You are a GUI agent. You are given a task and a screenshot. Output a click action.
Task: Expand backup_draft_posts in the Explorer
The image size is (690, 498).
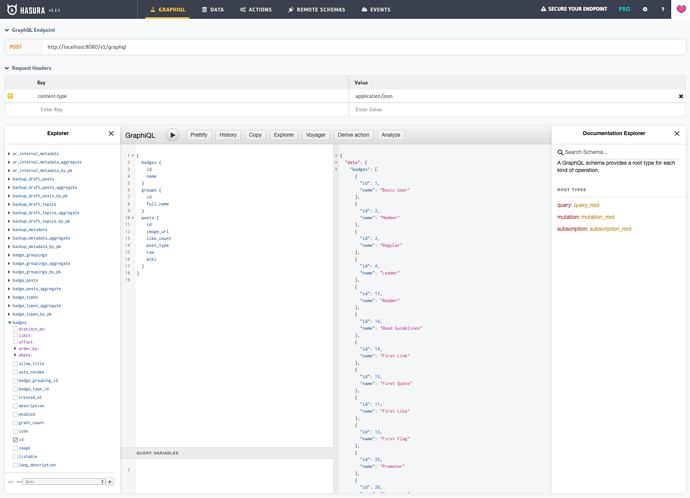point(9,179)
